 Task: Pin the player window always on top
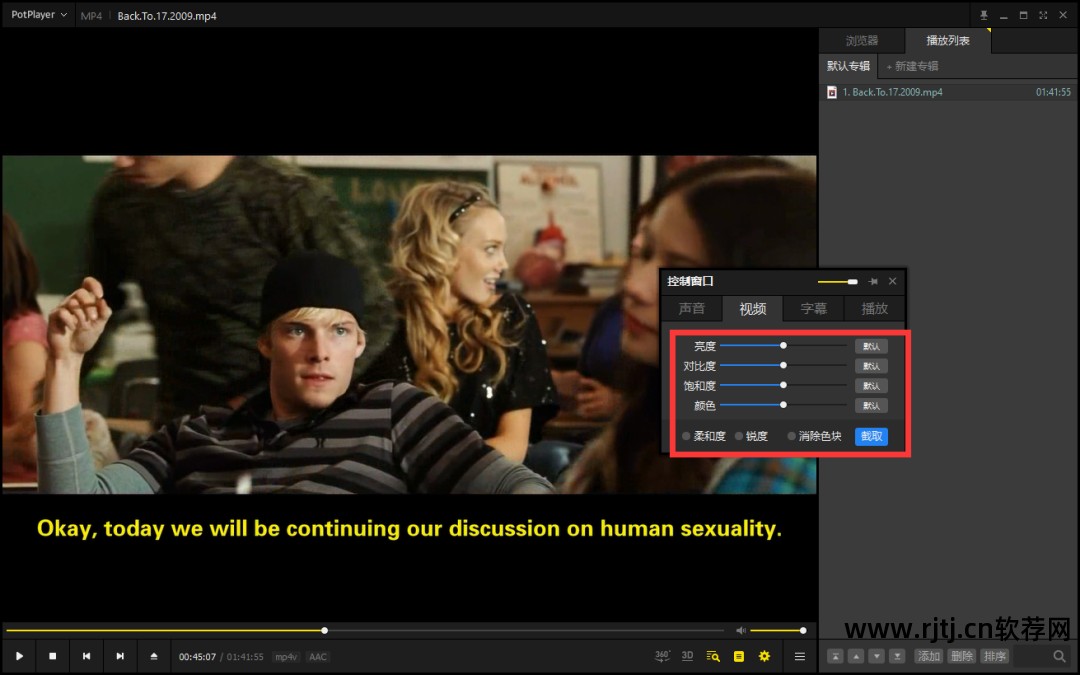click(x=983, y=15)
